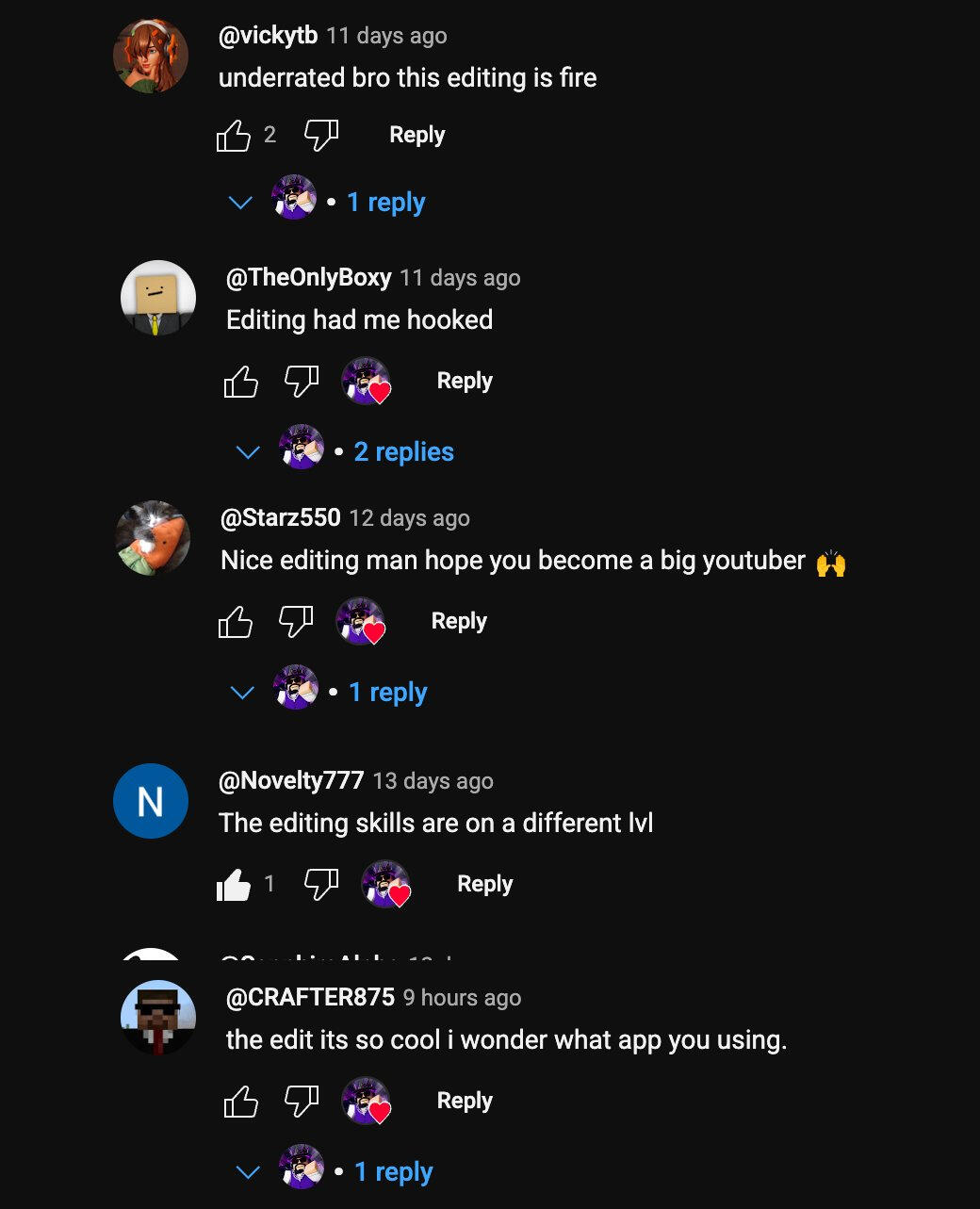This screenshot has height=1209, width=980.
Task: Like the @CRAFTER875 comment
Action: point(241,1102)
